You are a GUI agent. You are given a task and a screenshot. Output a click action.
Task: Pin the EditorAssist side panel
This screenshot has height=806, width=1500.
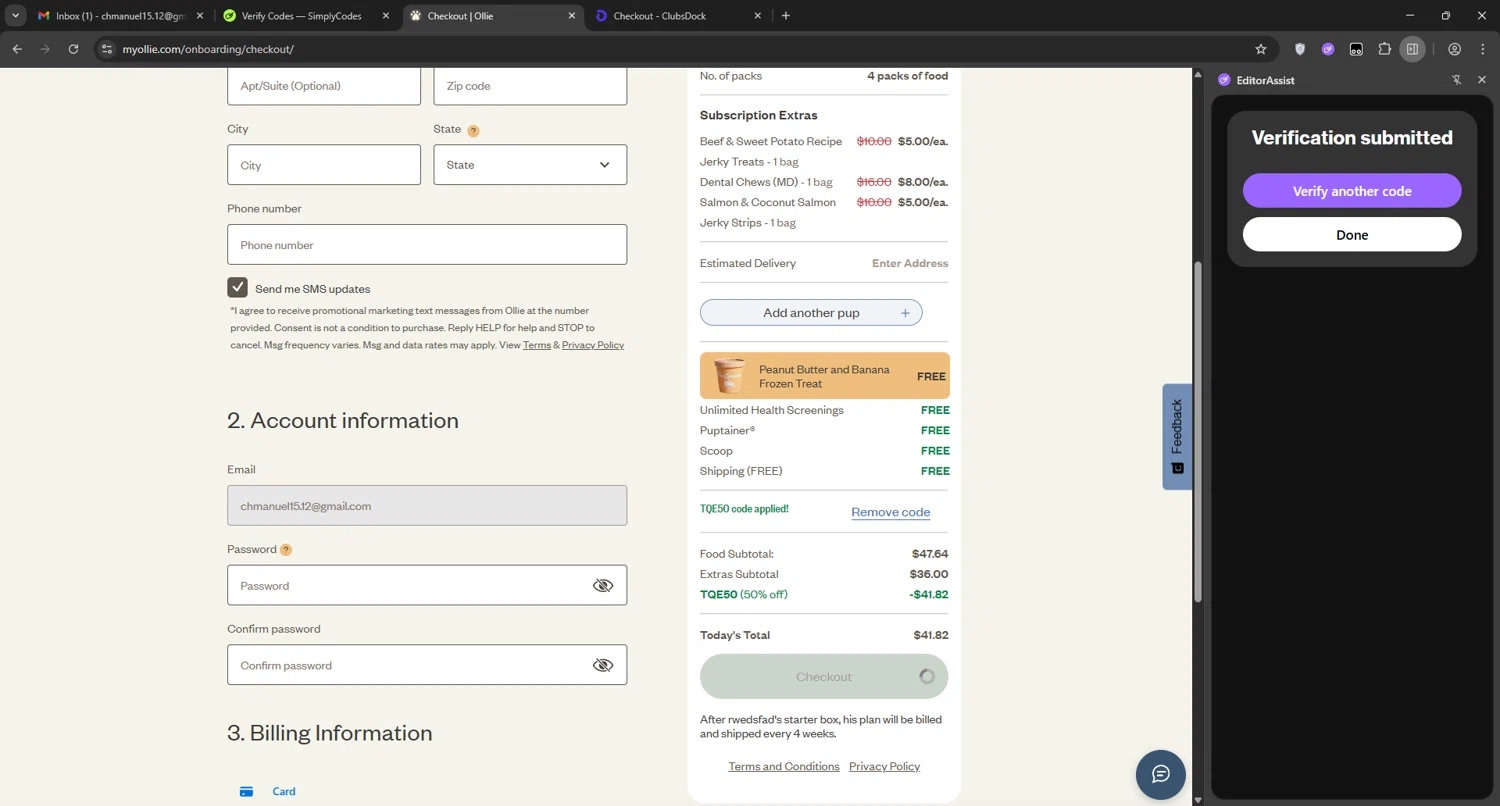[1457, 80]
